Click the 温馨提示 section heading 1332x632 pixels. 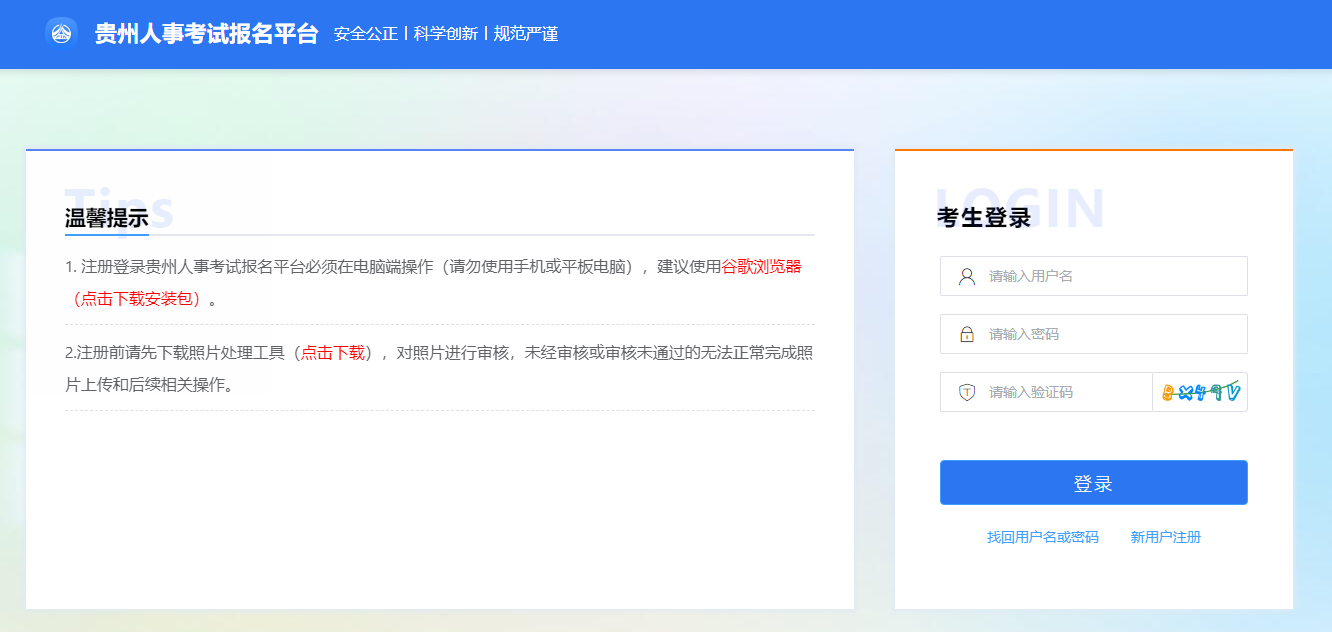coord(106,217)
